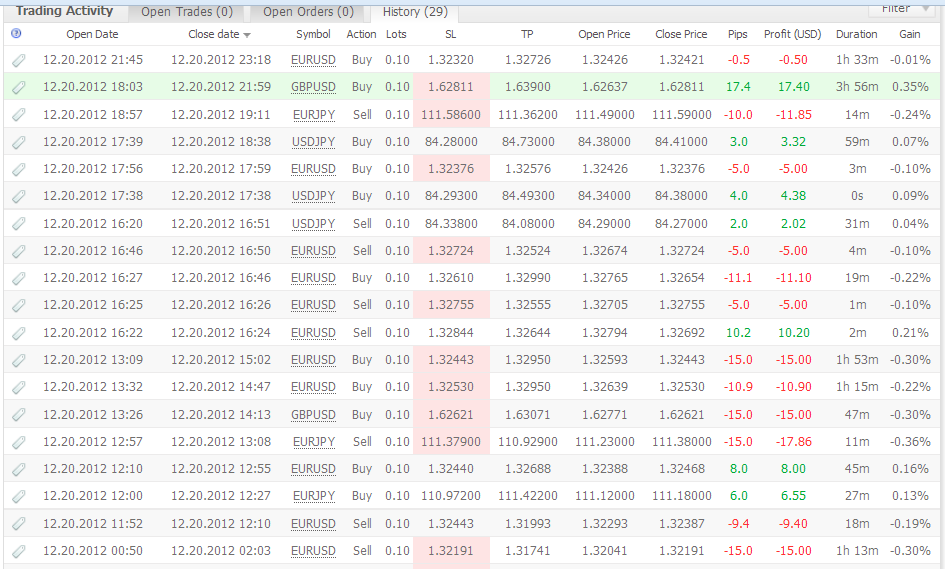Image resolution: width=945 pixels, height=569 pixels.
Task: Open the EURUSD link in the 21:45 trade row
Action: tap(313, 60)
